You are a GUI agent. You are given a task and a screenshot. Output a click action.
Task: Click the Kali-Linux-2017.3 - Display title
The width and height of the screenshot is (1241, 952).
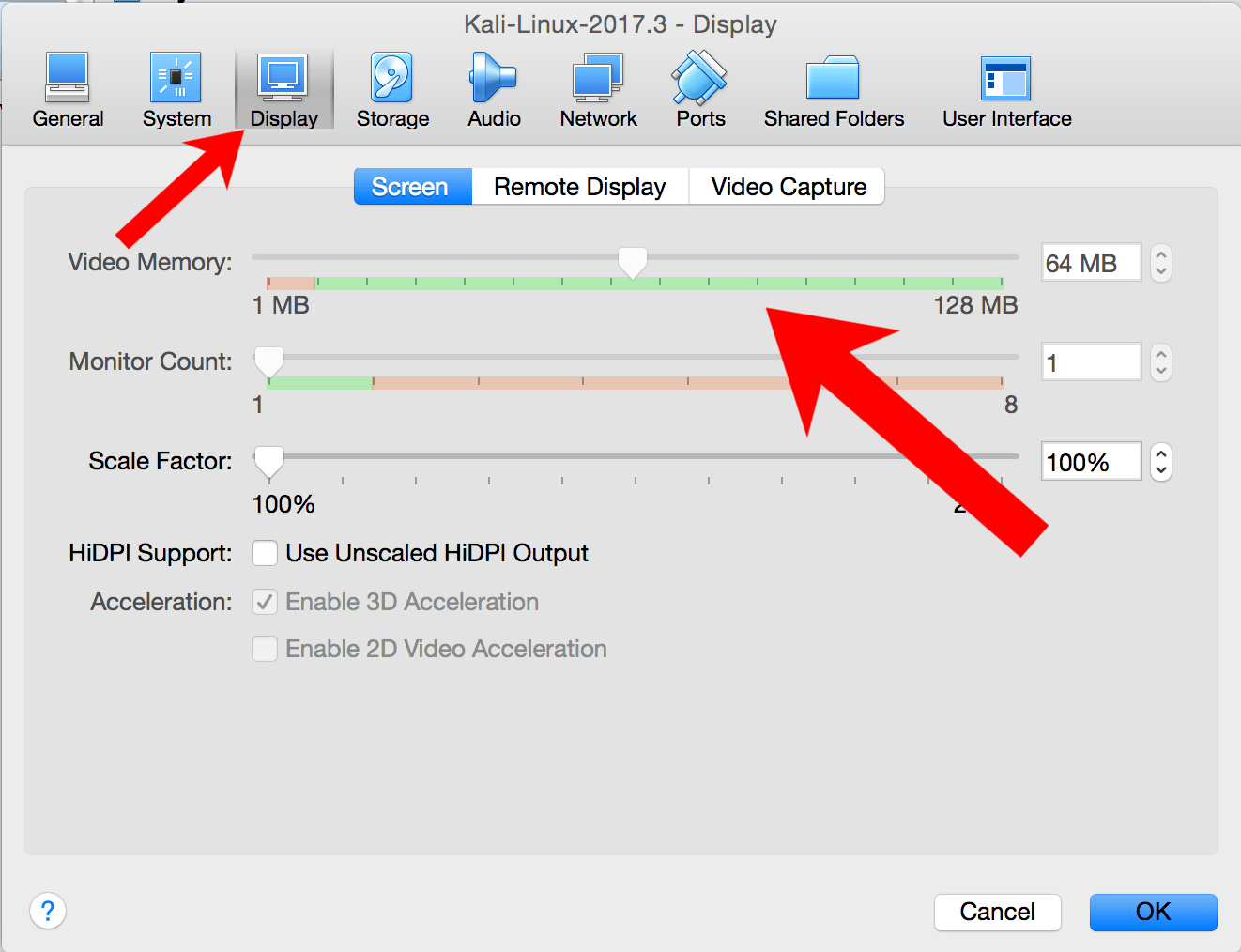point(620,24)
